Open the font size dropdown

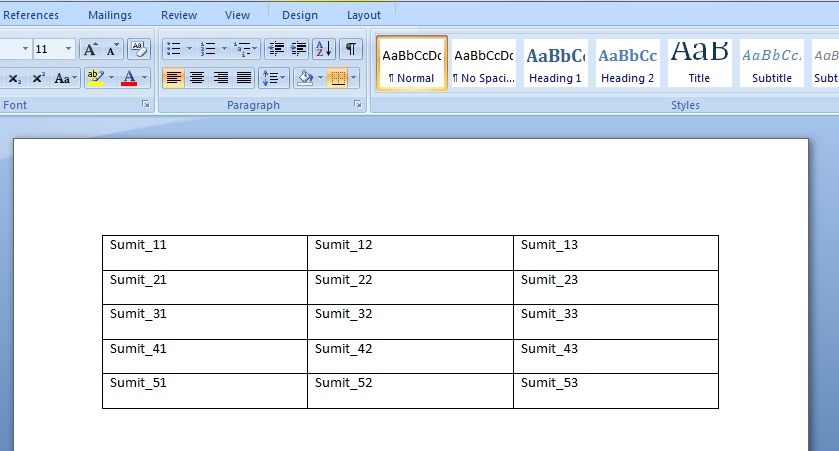(68, 49)
